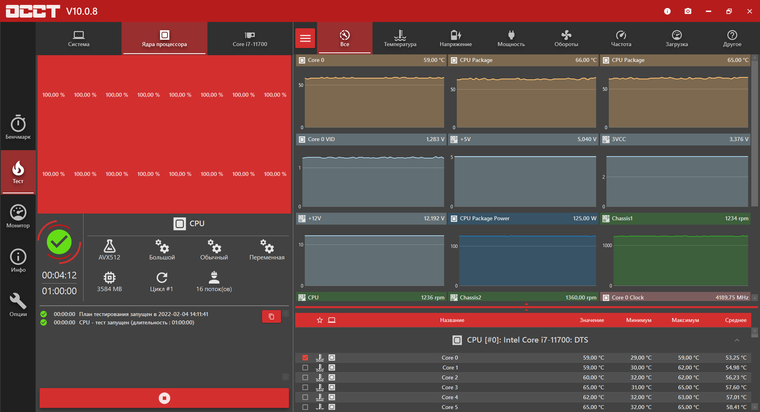The height and width of the screenshot is (412, 760).
Task: Select the Тест flame sidebar icon
Action: [x=18, y=172]
